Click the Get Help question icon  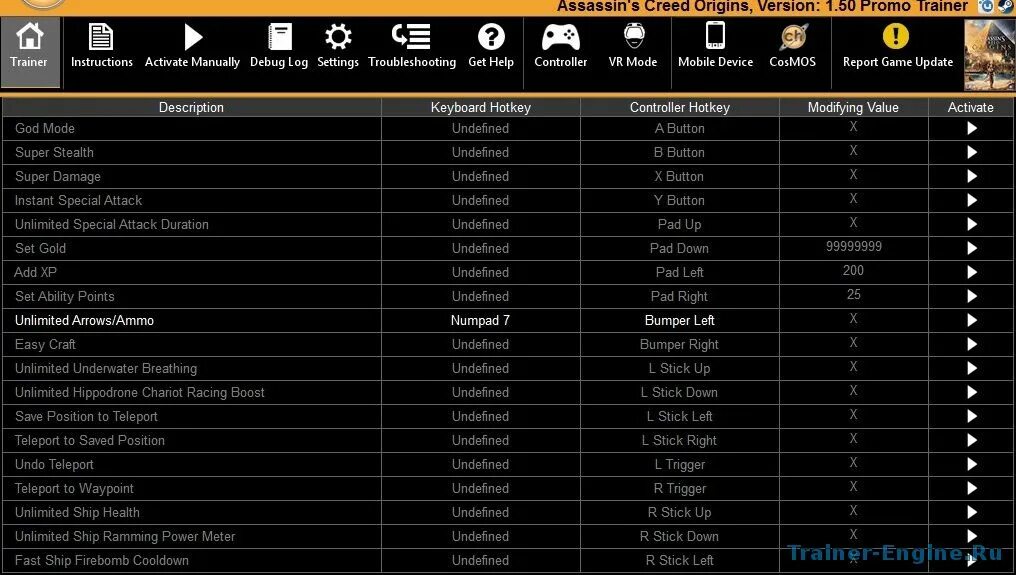click(x=491, y=37)
